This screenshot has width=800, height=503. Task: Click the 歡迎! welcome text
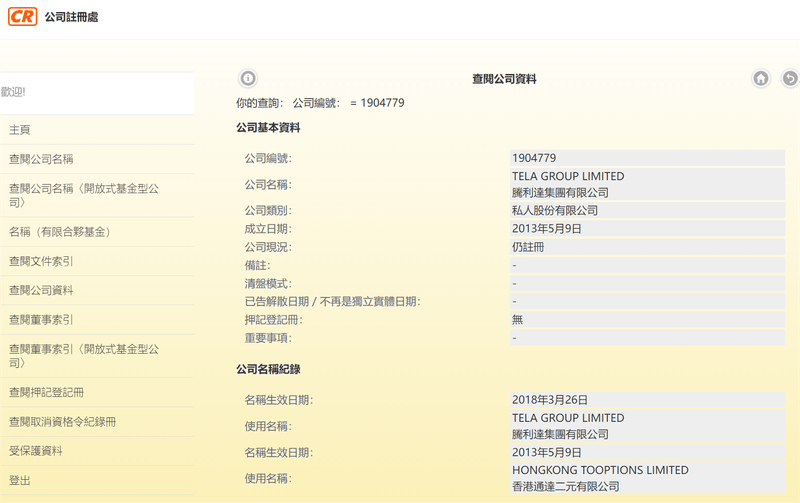[13, 92]
